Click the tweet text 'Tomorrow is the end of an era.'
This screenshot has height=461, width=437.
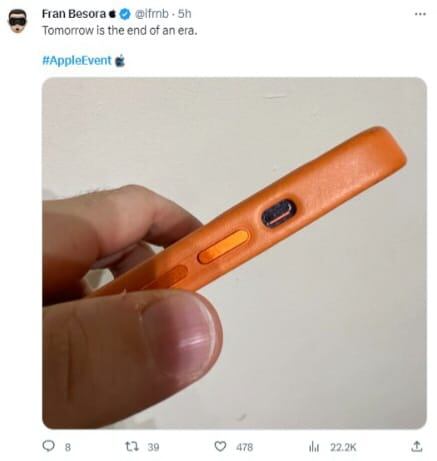(x=120, y=31)
